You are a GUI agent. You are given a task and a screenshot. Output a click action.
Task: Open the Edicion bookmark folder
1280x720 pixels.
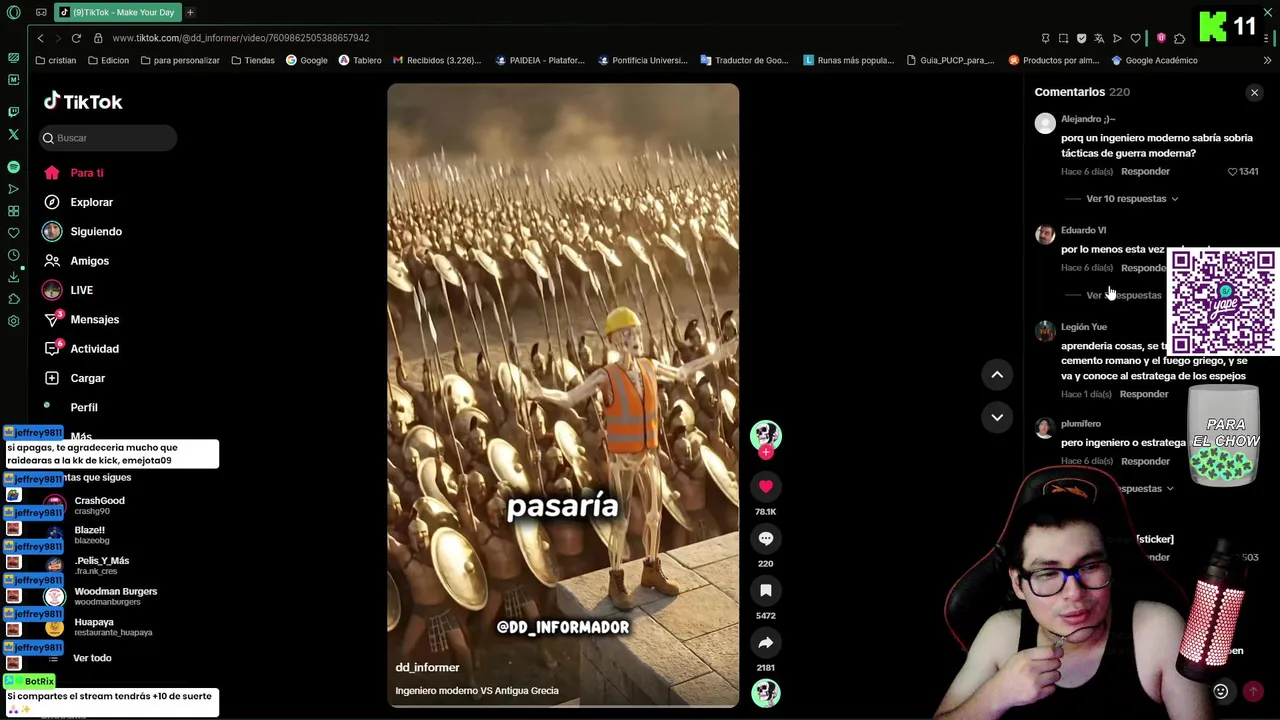108,60
